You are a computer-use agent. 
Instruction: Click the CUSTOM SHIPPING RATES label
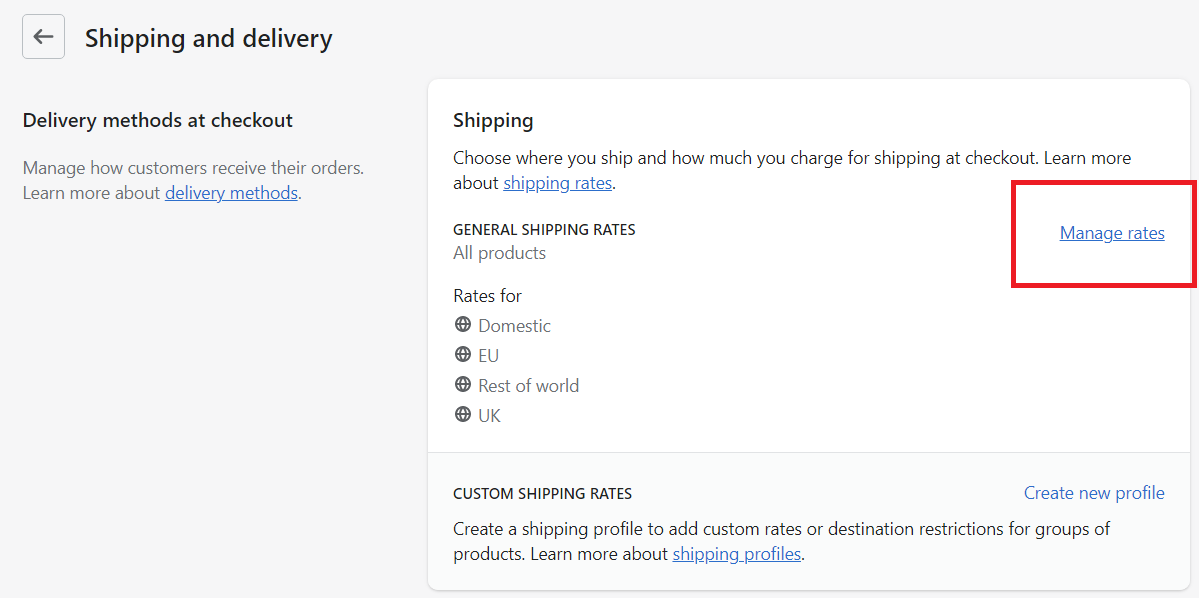(x=541, y=493)
